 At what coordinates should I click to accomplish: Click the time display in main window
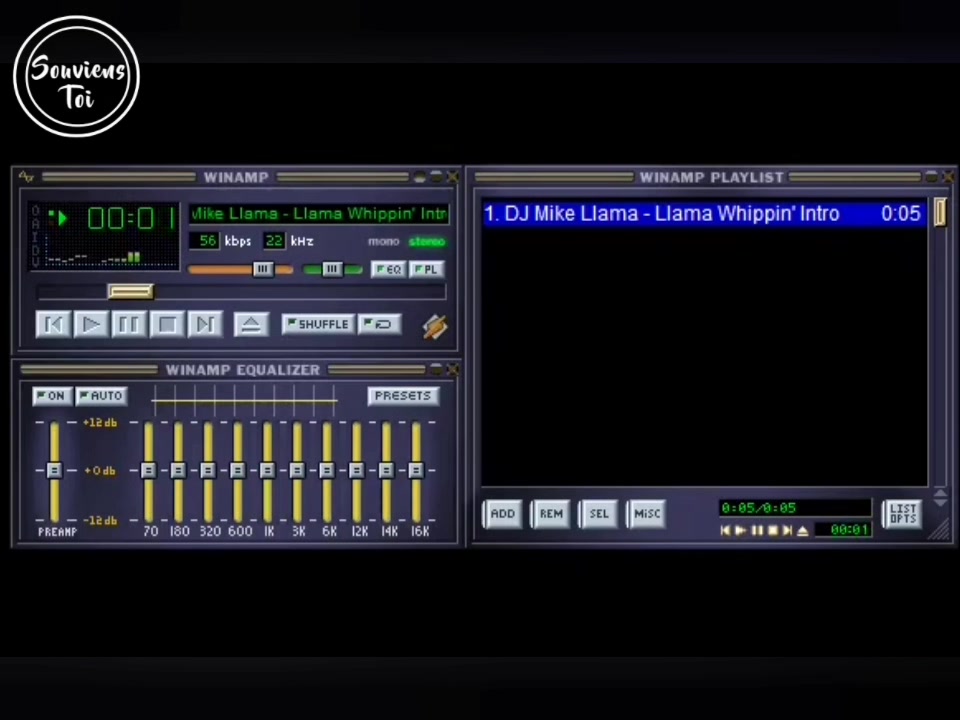pyautogui.click(x=132, y=219)
